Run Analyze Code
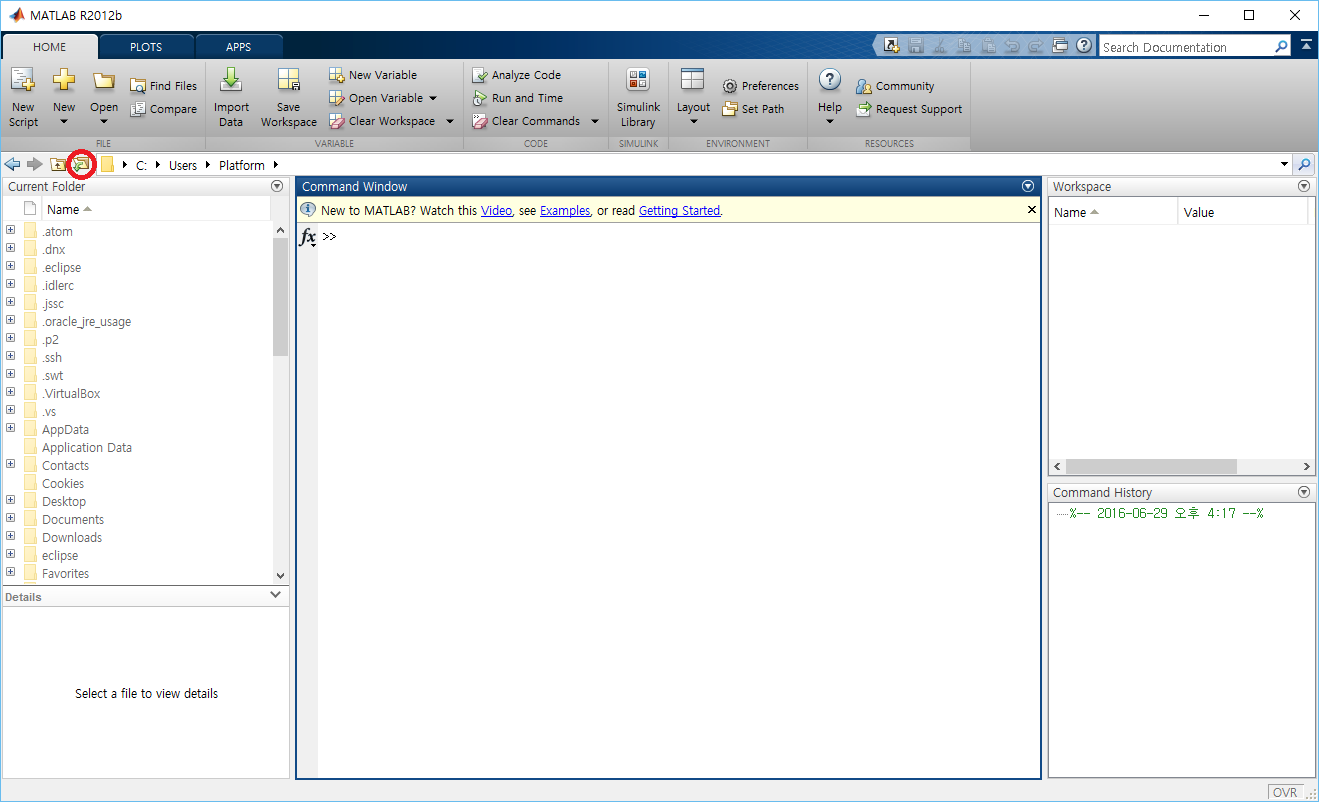Viewport: 1319px width, 802px height. 517,75
